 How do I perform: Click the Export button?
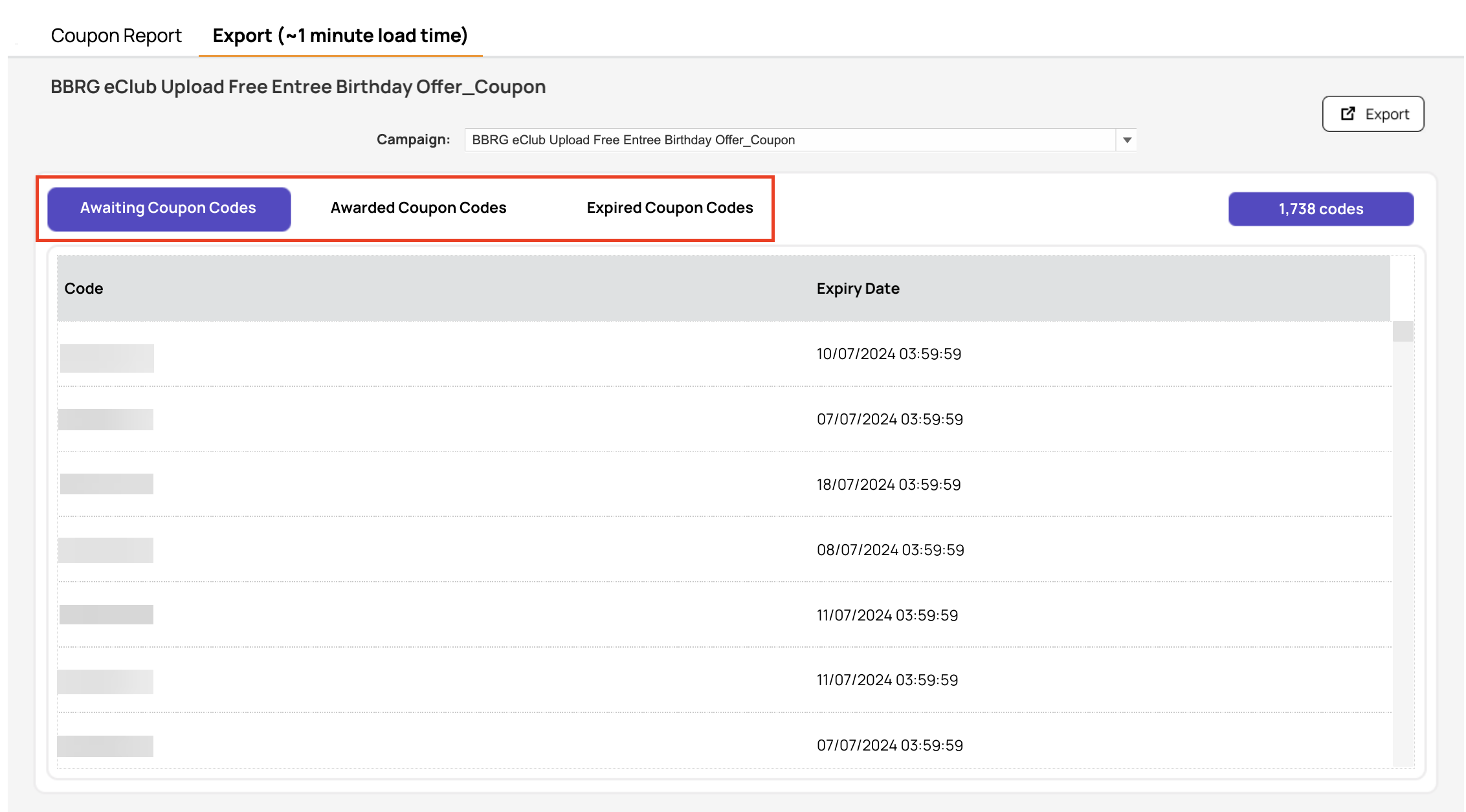tap(1373, 114)
